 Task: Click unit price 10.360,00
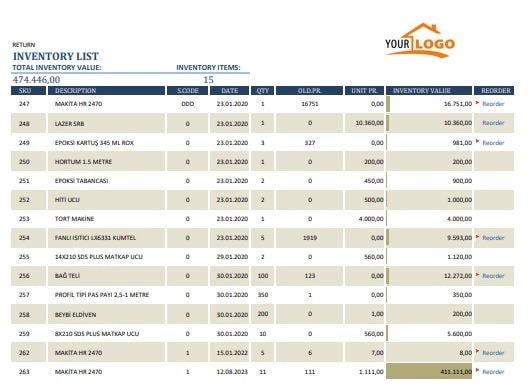click(x=369, y=123)
